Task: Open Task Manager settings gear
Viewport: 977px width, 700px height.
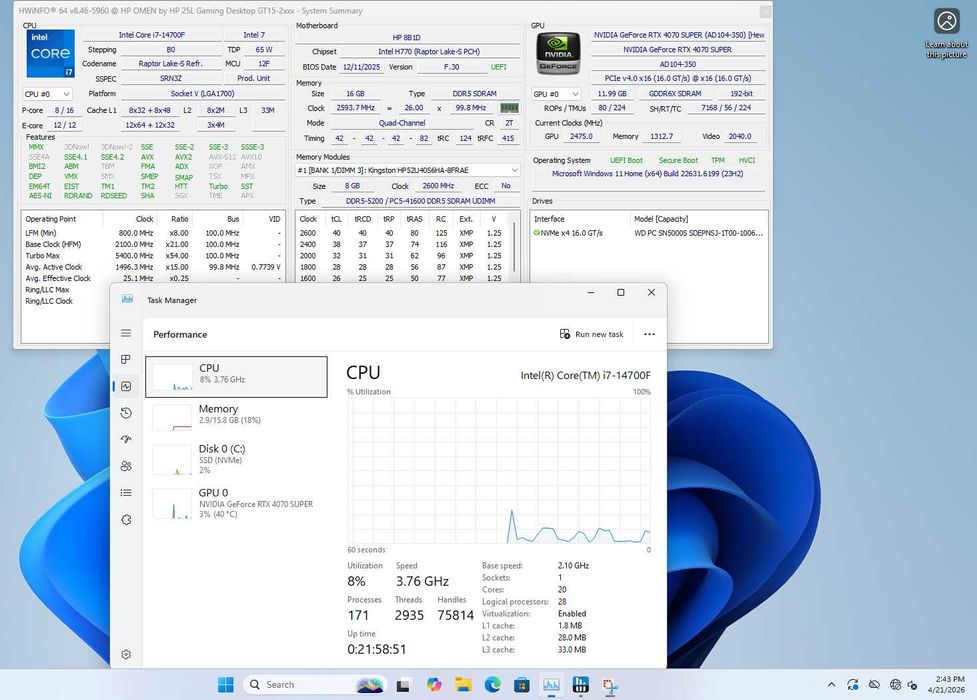Action: tap(126, 654)
